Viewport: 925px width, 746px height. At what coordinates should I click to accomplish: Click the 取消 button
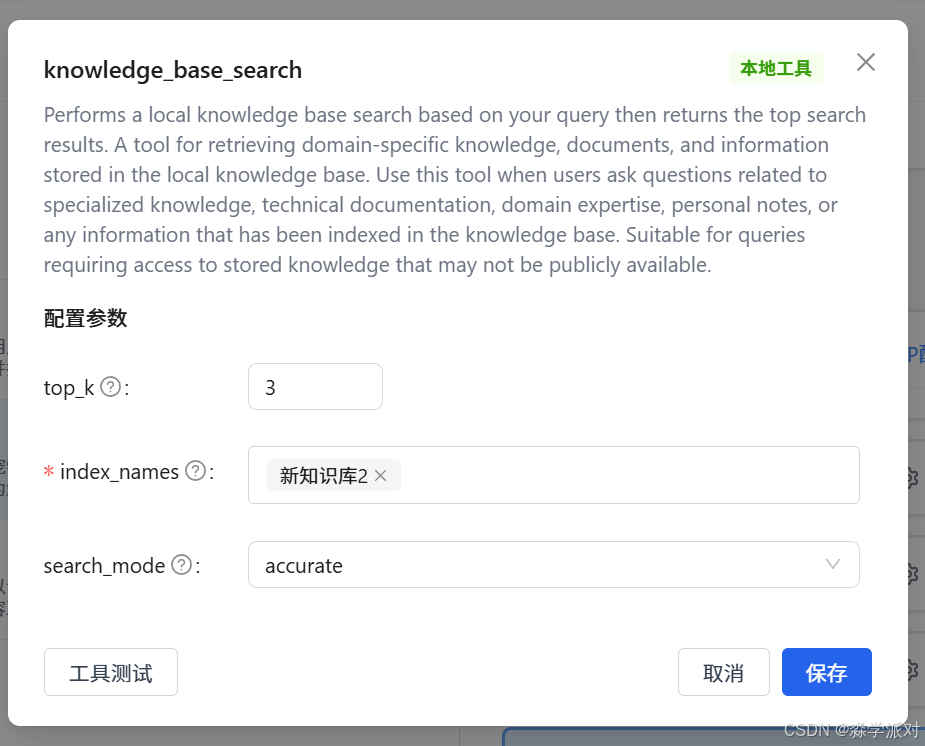tap(724, 672)
